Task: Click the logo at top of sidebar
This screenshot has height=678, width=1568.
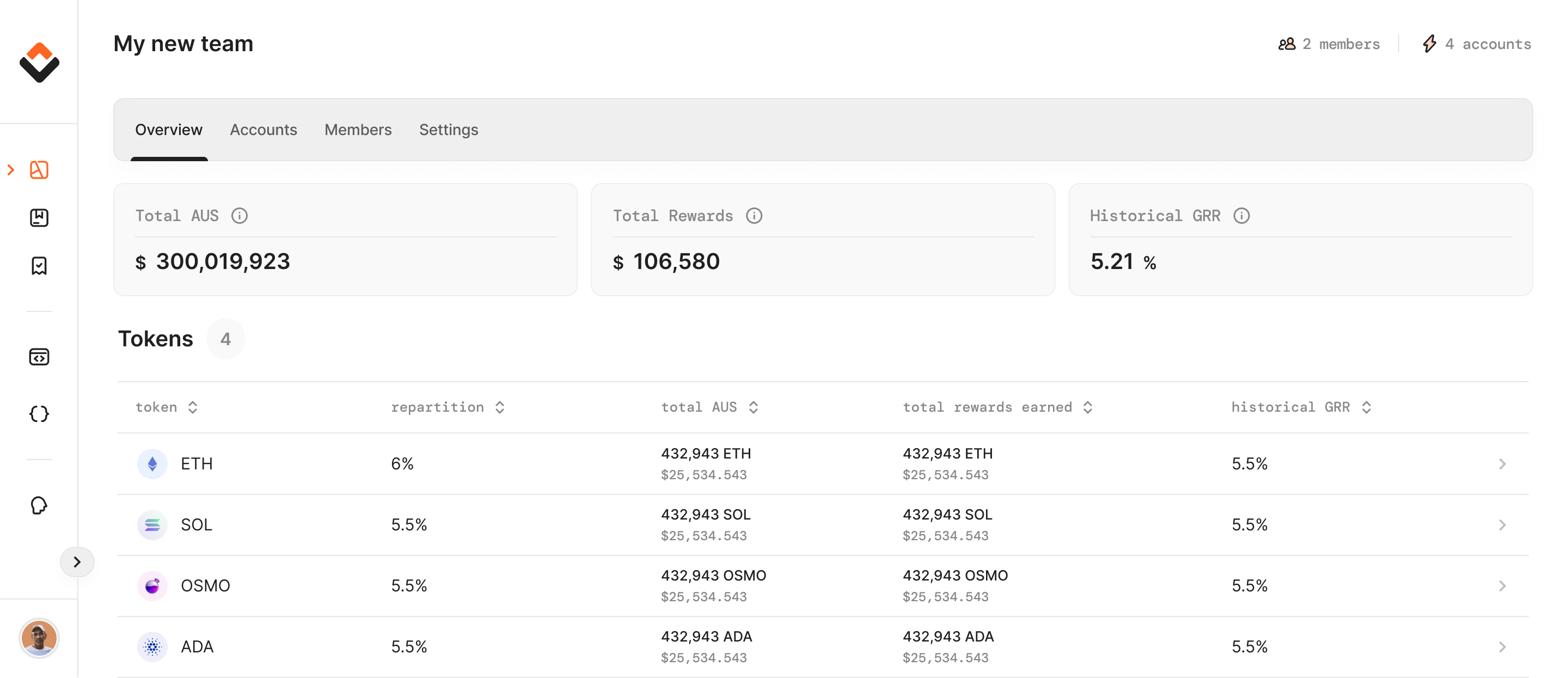Action: 39,62
